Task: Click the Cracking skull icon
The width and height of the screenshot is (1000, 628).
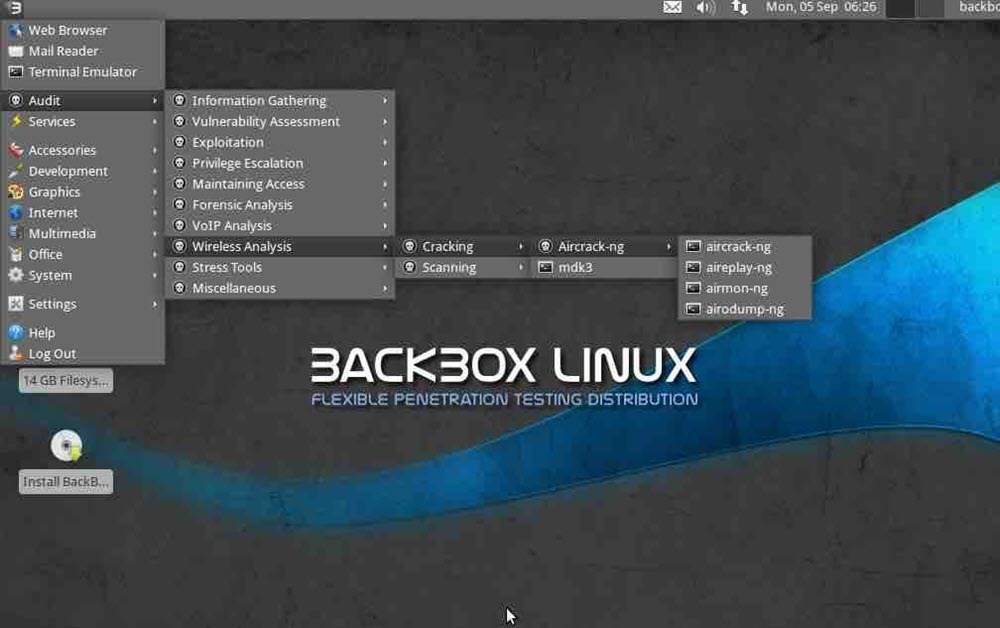Action: coord(410,246)
